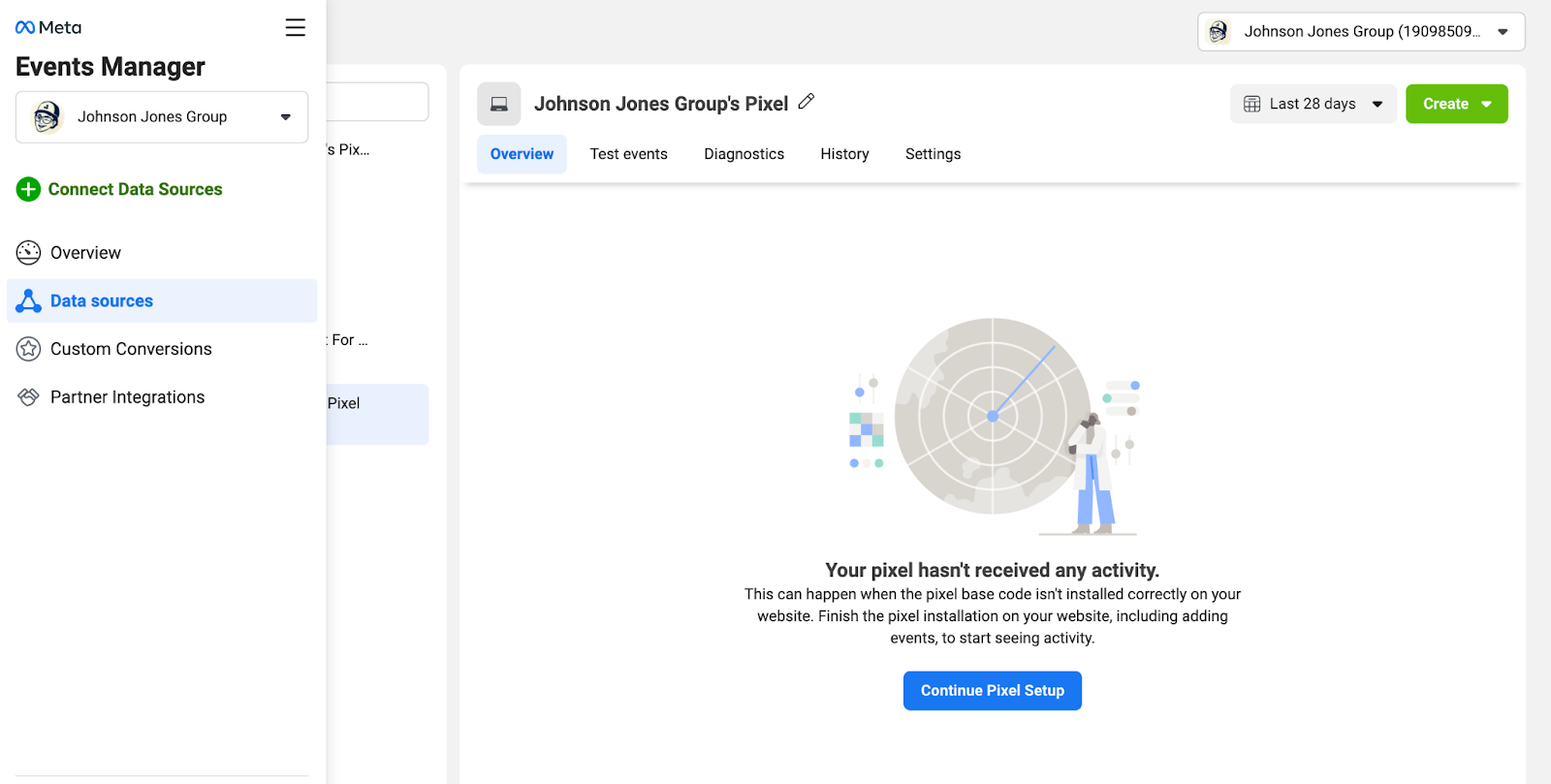This screenshot has height=784, width=1551.
Task: Click 'Your pixel hasn't received any activity.' heading
Action: pos(993,571)
